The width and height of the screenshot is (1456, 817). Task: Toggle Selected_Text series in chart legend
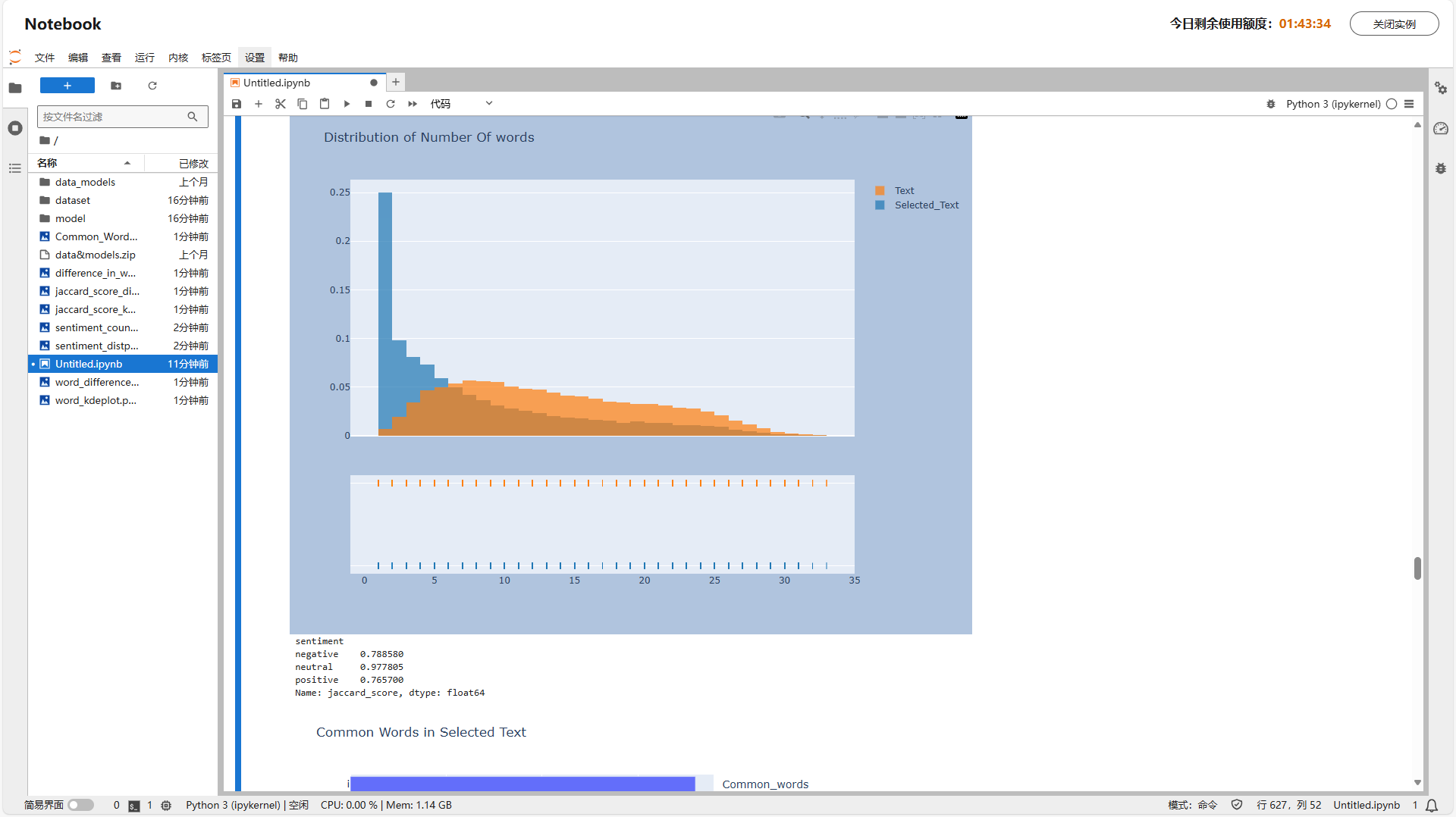(917, 205)
